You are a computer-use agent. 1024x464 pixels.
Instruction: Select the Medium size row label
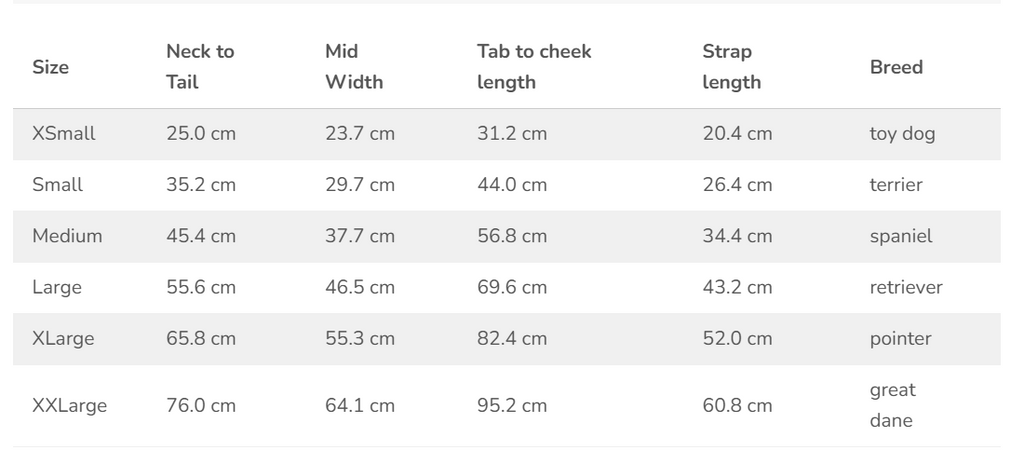[67, 236]
